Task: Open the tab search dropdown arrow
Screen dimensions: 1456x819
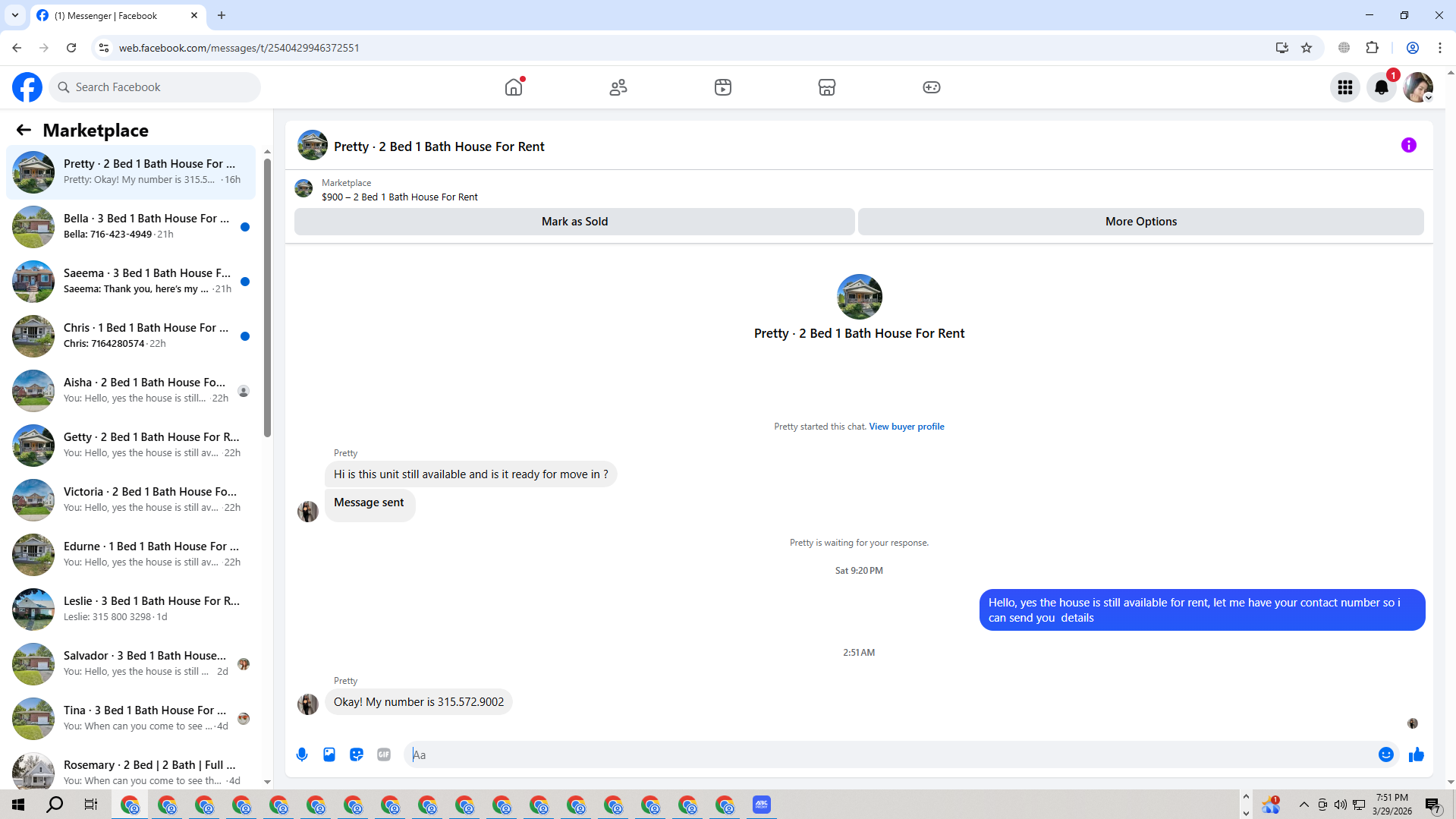Action: coord(15,15)
